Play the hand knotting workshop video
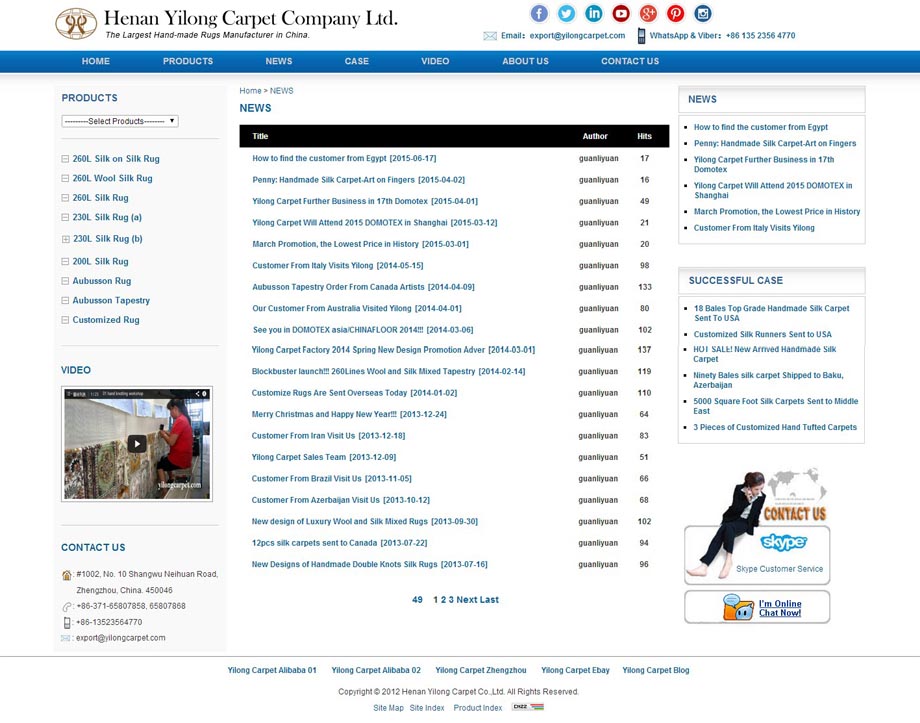 (137, 444)
